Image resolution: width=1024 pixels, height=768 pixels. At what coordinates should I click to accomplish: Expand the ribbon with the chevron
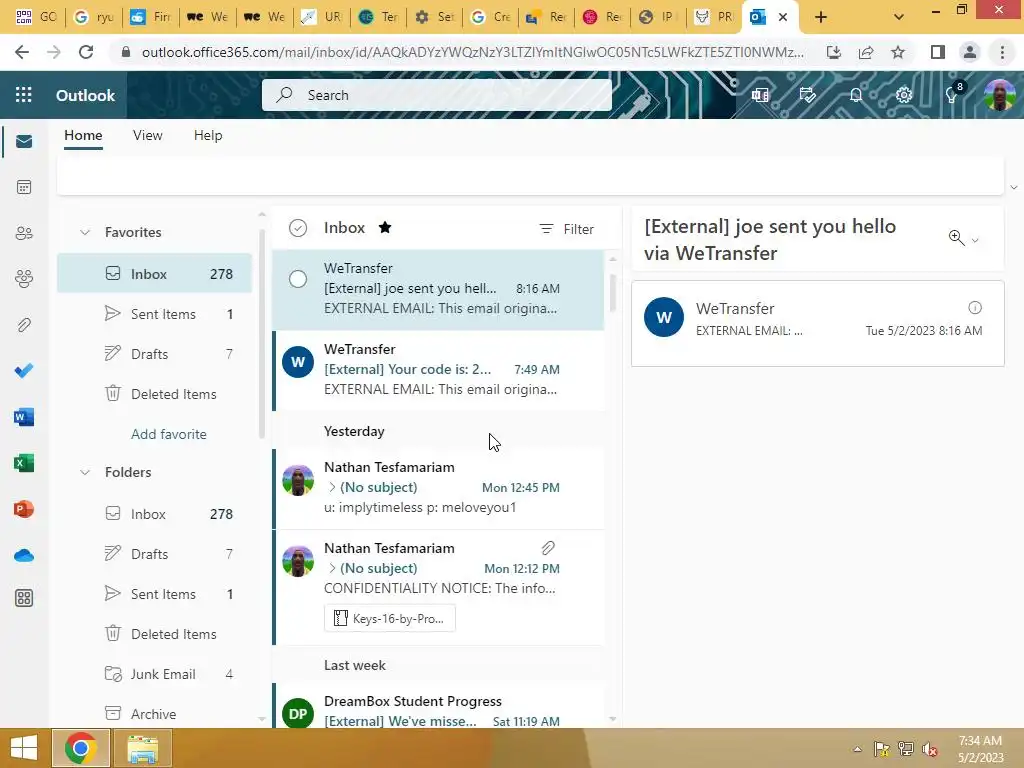(1014, 187)
